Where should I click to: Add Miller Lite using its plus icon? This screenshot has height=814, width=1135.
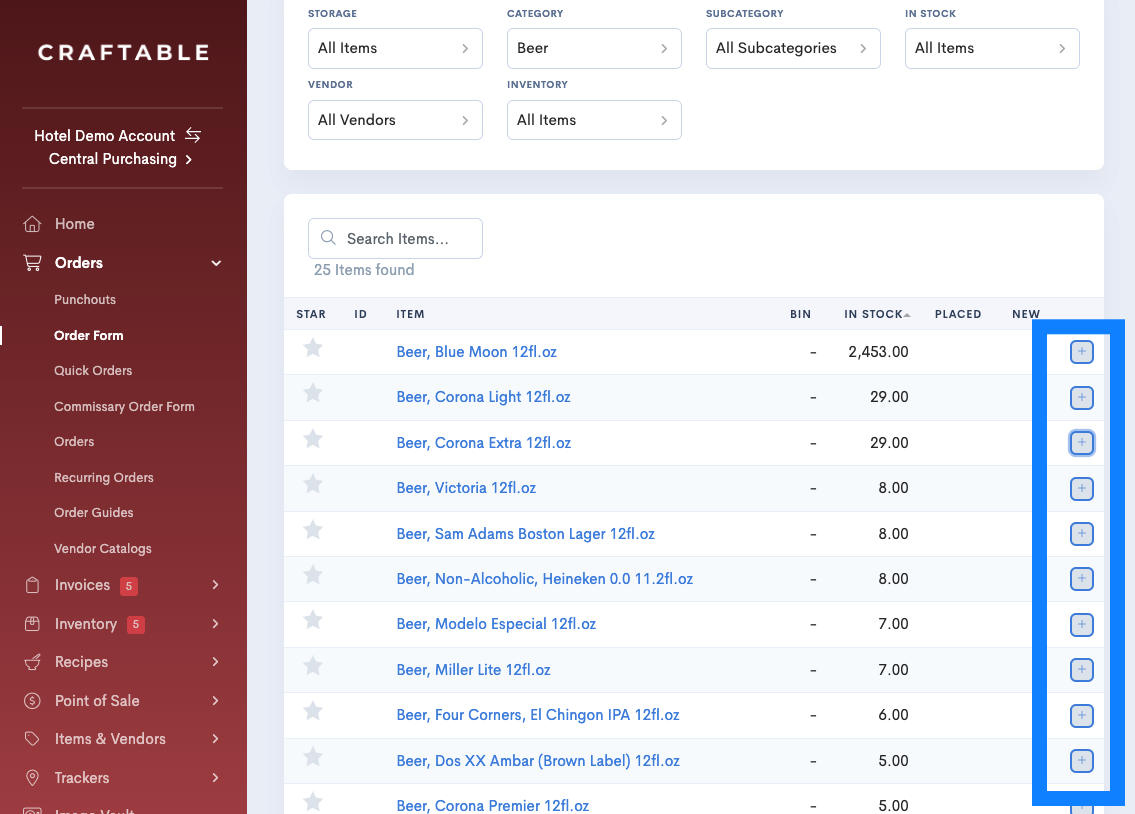pos(1081,670)
